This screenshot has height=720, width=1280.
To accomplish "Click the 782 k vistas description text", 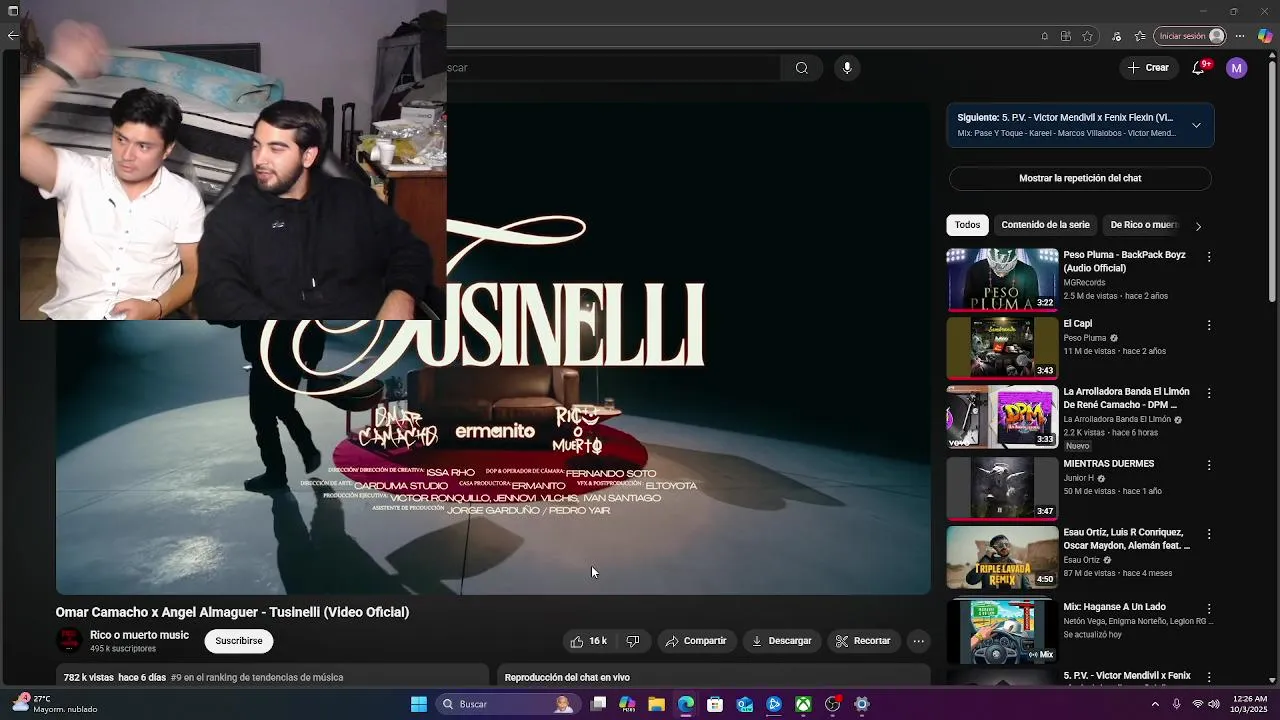I will (x=203, y=677).
